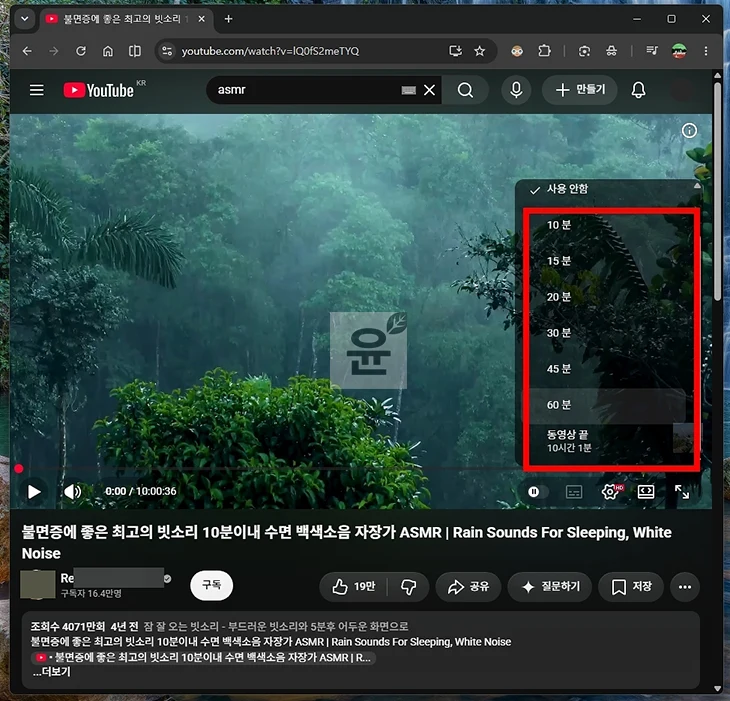Enter fullscreen mode
This screenshot has height=701, width=730.
682,492
